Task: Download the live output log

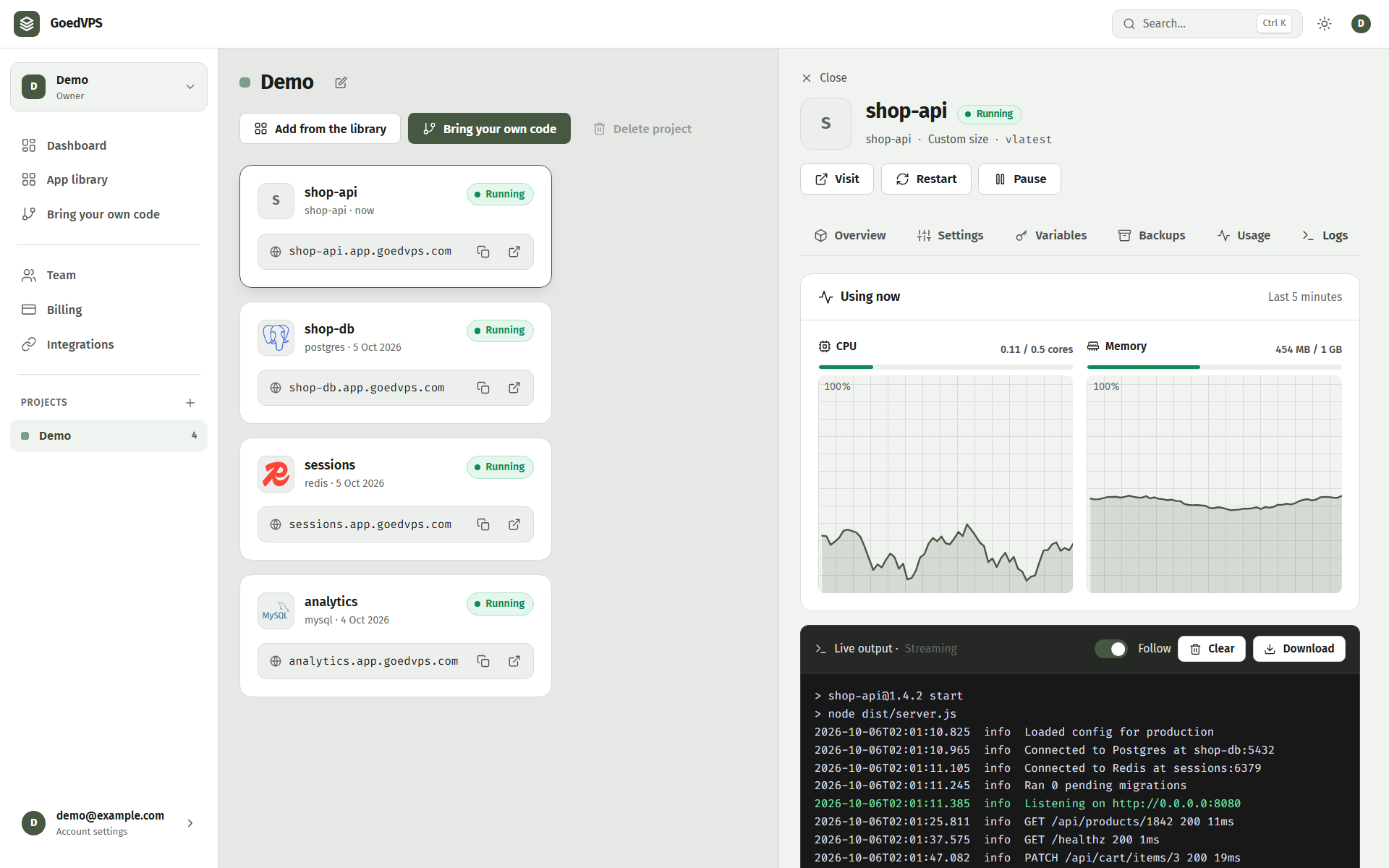Action: point(1299,649)
